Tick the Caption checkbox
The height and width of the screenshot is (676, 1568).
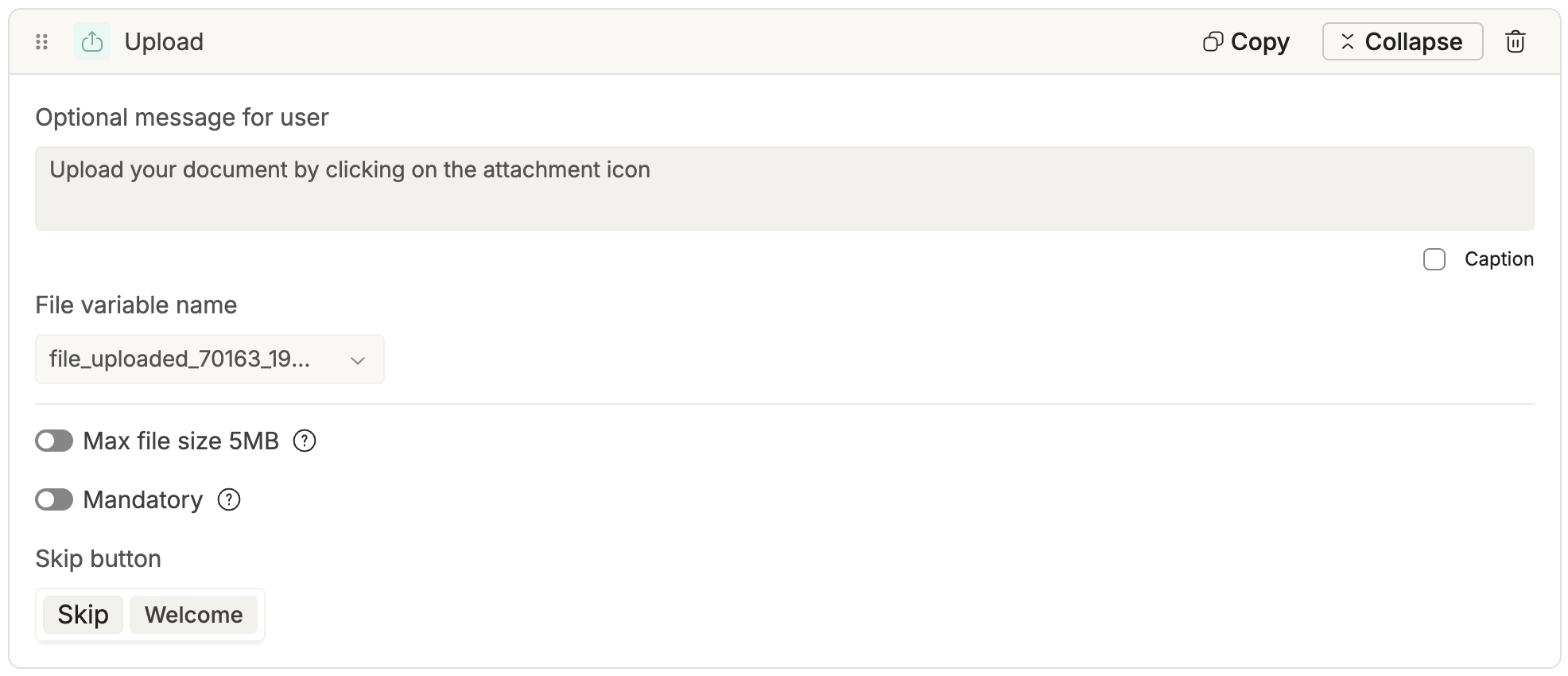tap(1434, 259)
